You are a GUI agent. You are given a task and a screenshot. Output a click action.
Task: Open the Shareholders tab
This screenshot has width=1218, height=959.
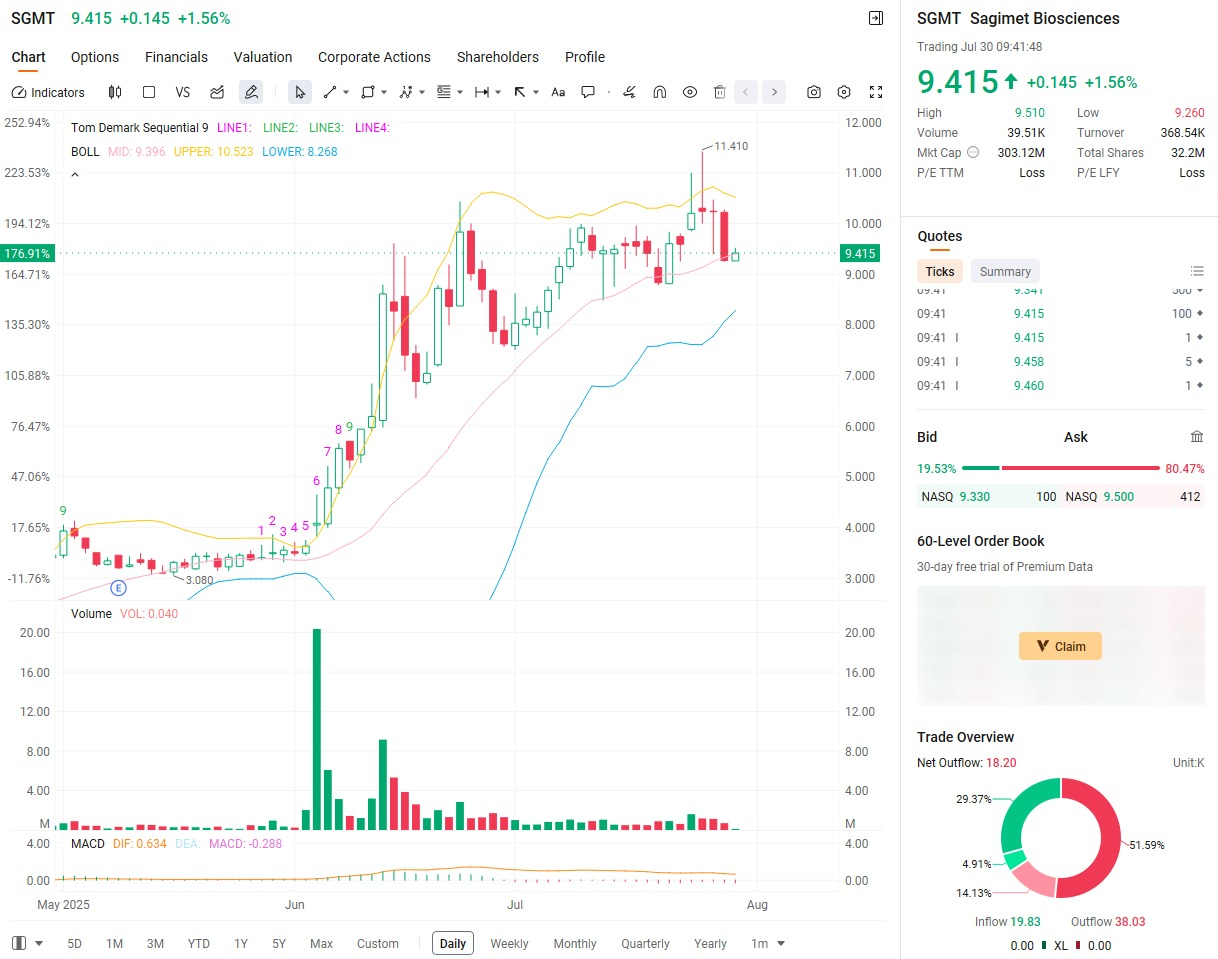(x=498, y=57)
